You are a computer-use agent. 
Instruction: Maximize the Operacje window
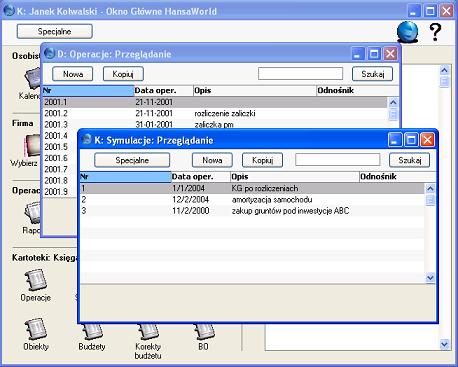(x=374, y=54)
